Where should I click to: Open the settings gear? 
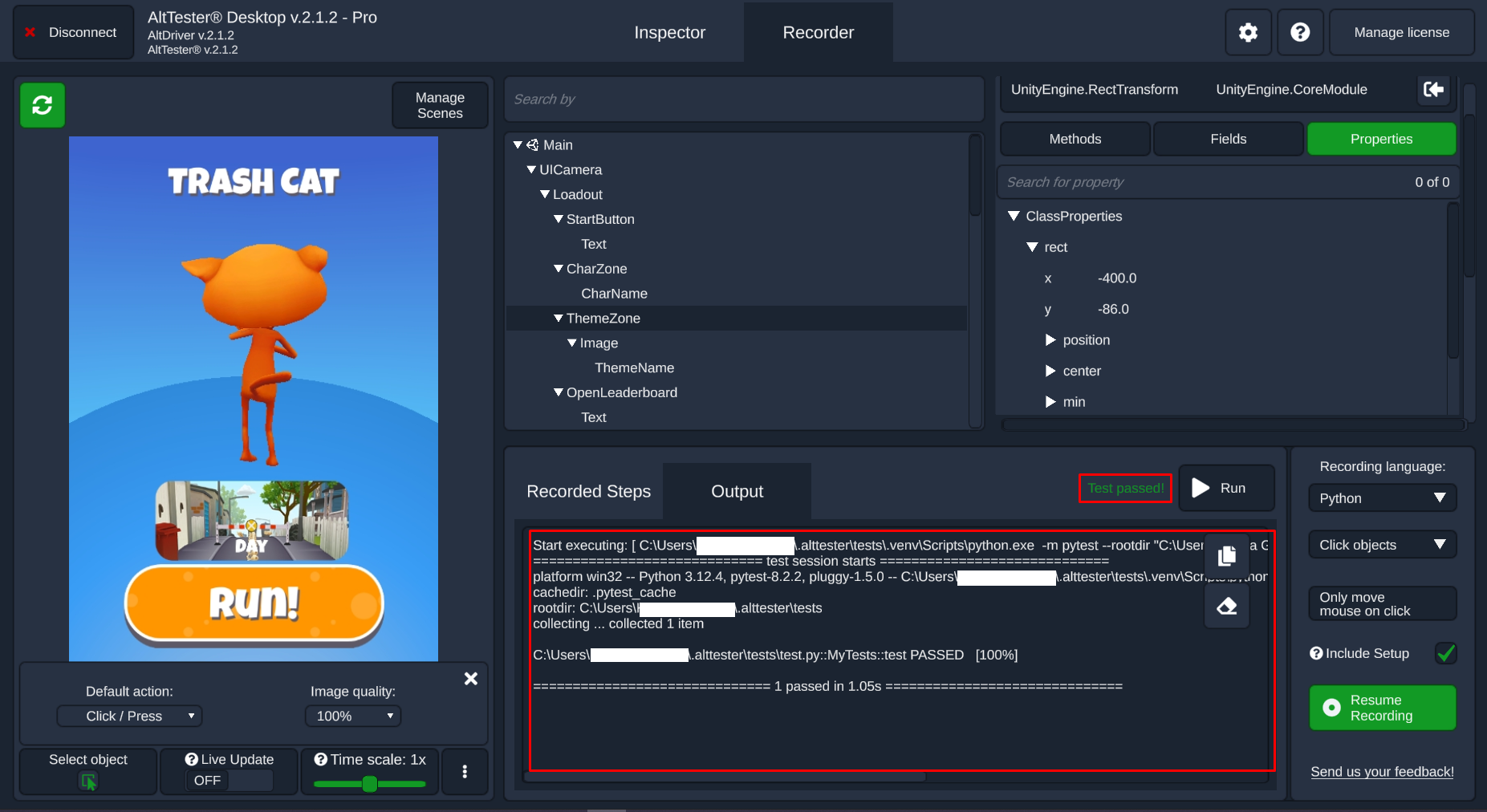[1247, 32]
